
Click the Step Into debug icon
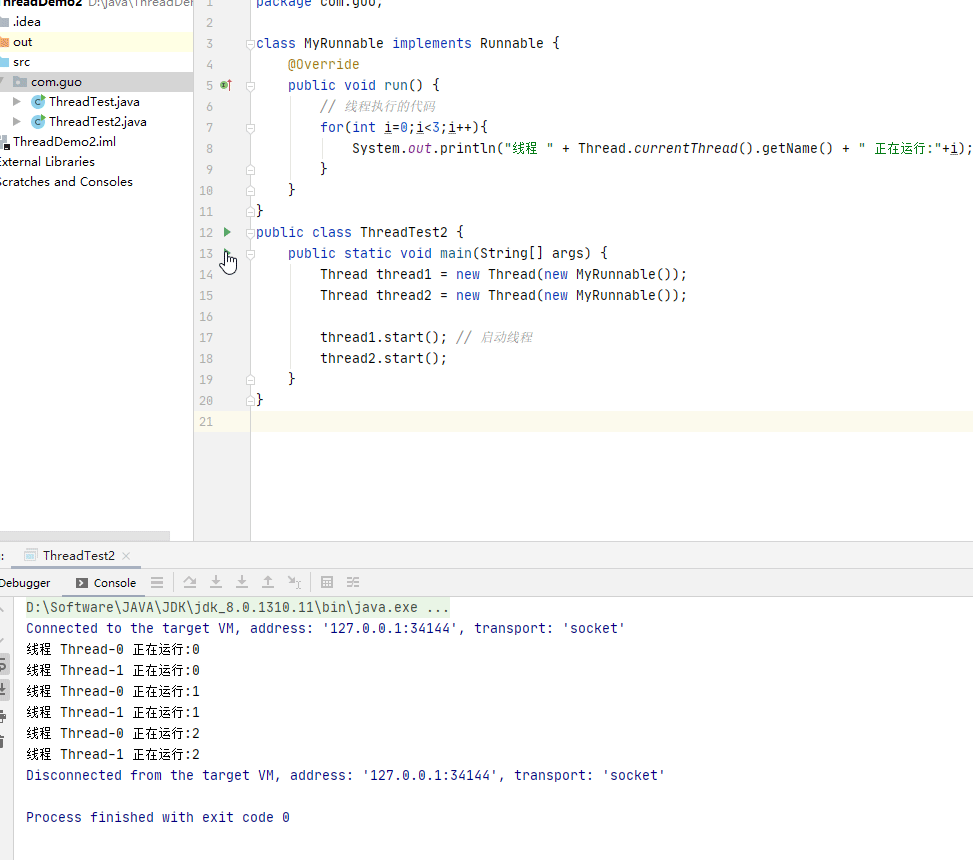coord(216,582)
